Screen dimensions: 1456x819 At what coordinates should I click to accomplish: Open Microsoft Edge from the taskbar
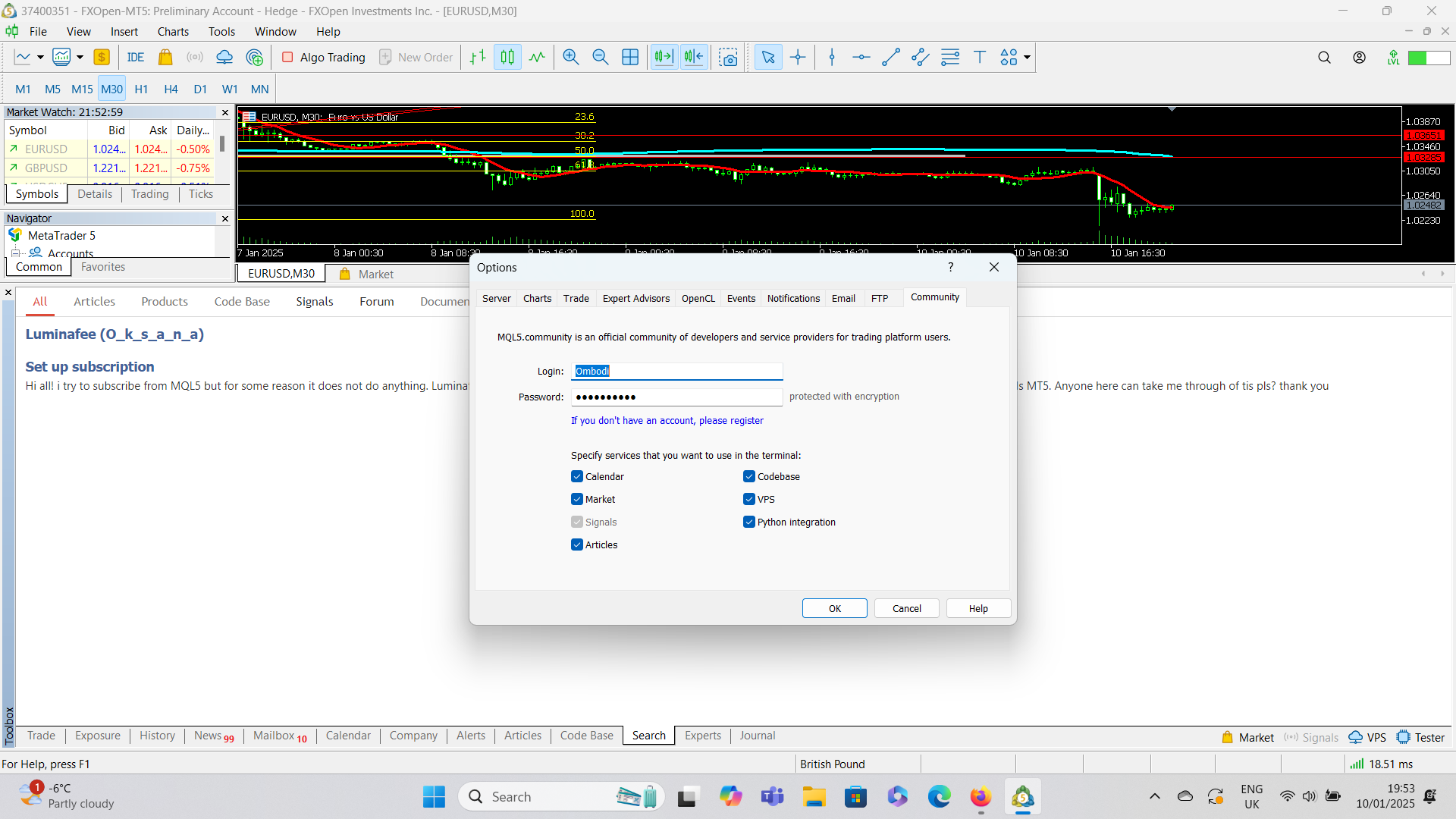pyautogui.click(x=939, y=796)
